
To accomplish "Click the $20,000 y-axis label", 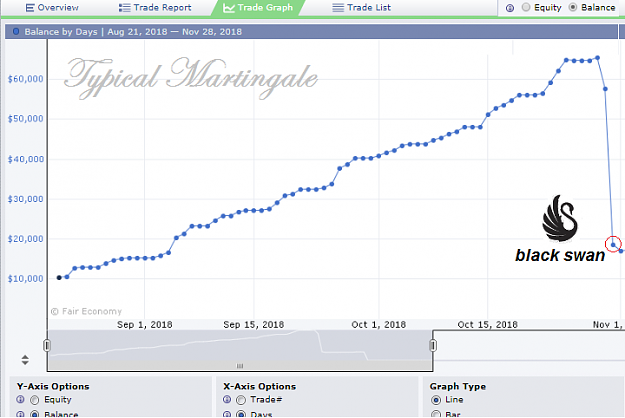I will [x=26, y=239].
